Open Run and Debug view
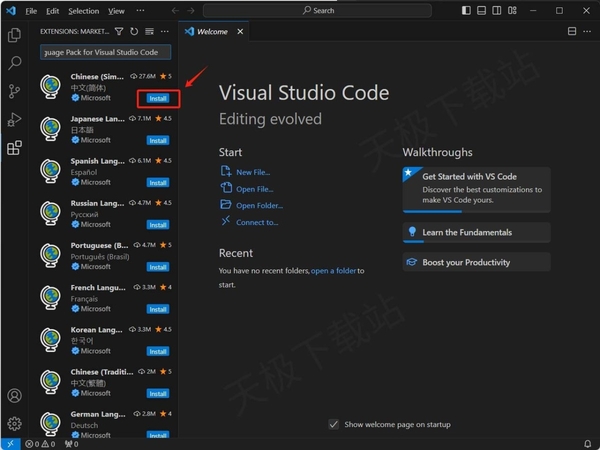 coord(14,119)
